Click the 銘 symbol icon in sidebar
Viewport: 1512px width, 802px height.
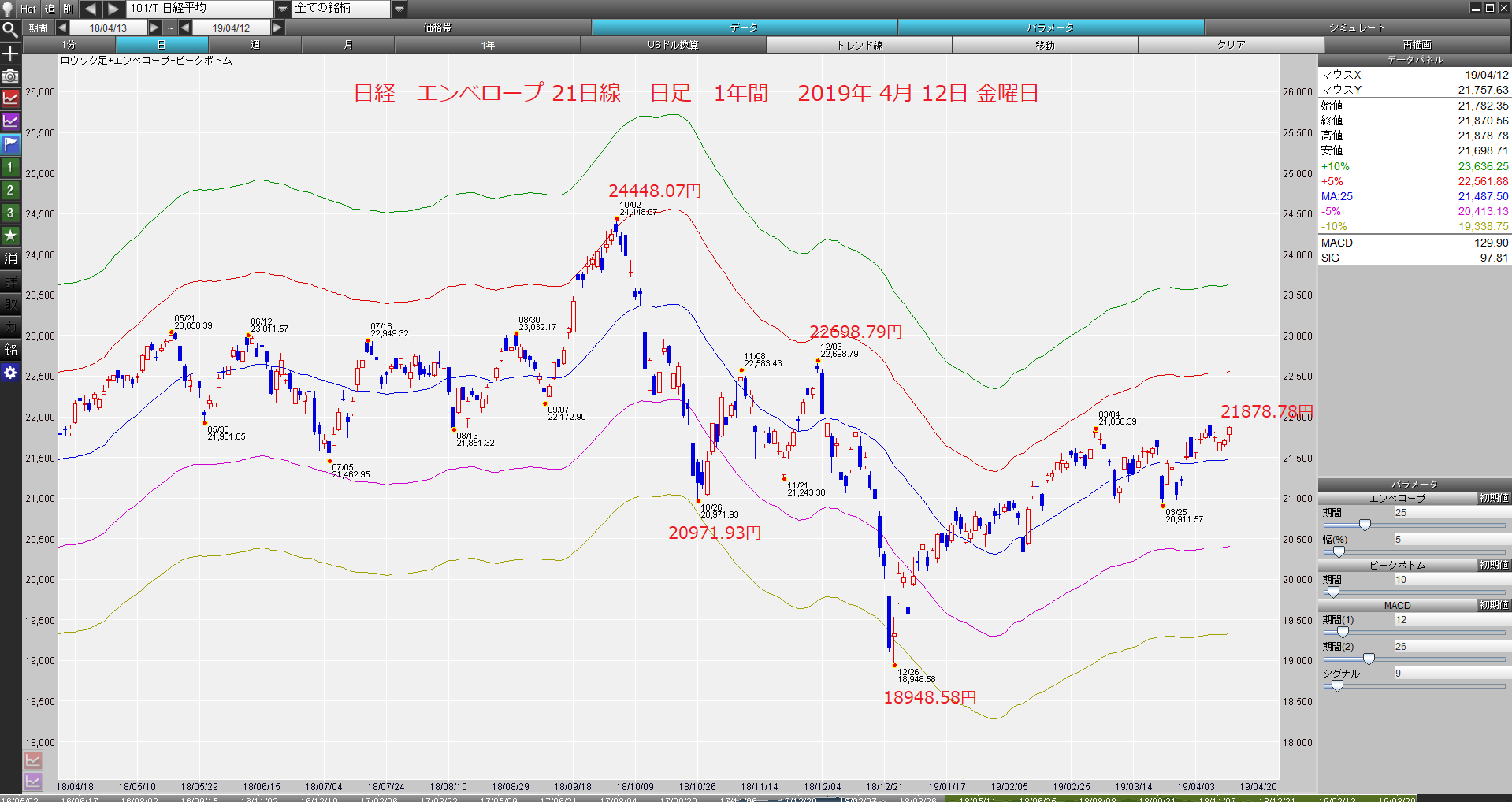[x=10, y=350]
